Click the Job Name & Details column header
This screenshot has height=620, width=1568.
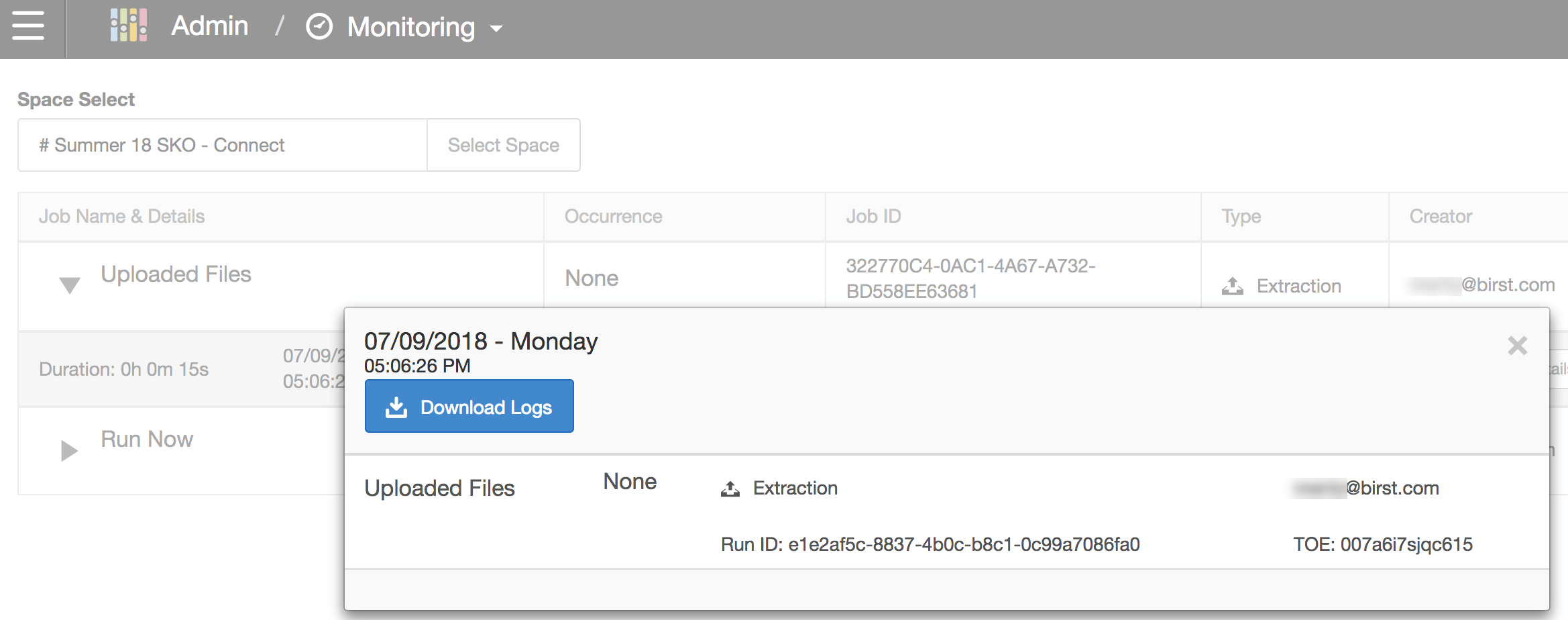coord(121,216)
